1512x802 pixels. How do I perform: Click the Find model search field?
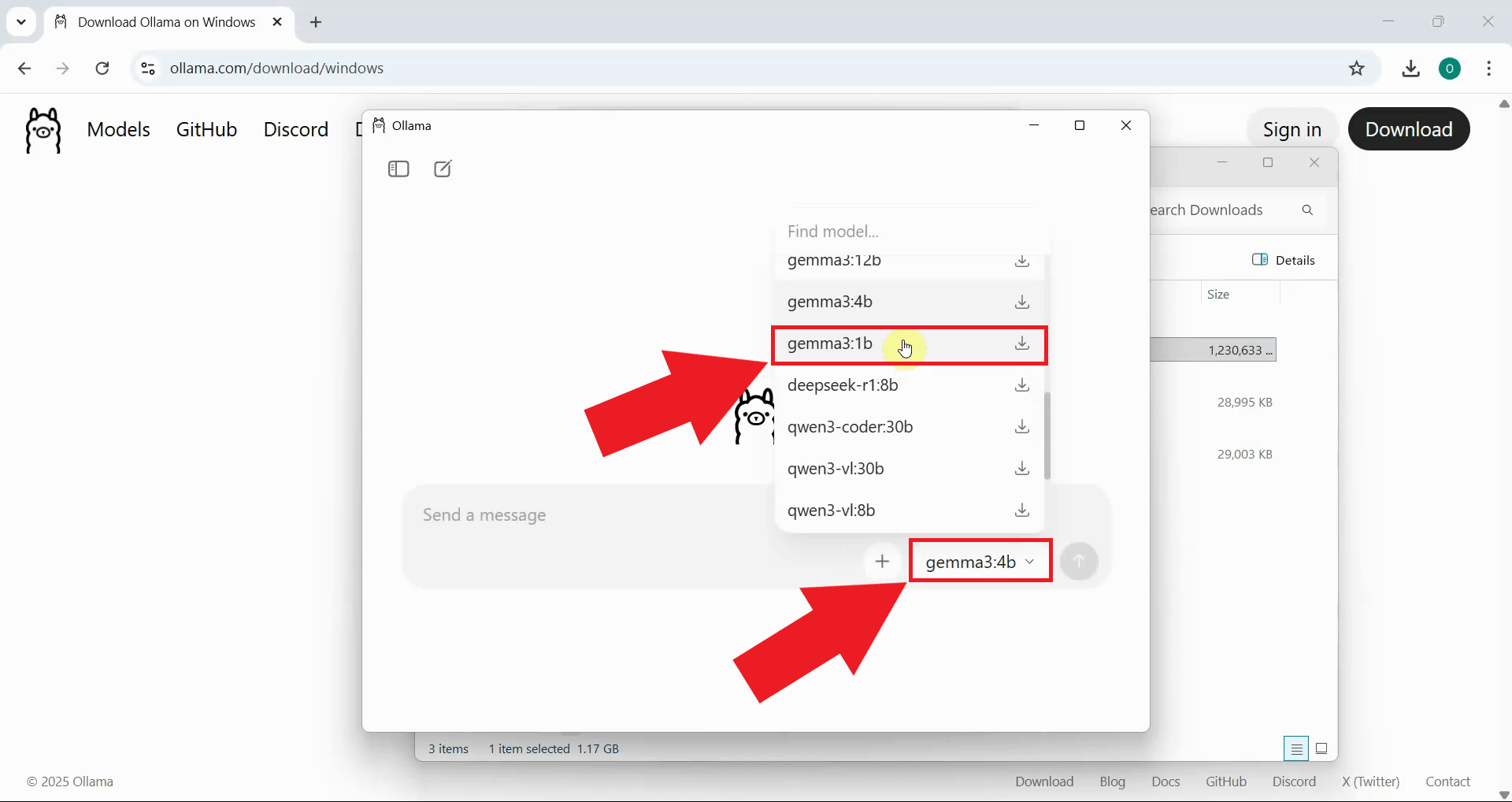coord(906,232)
